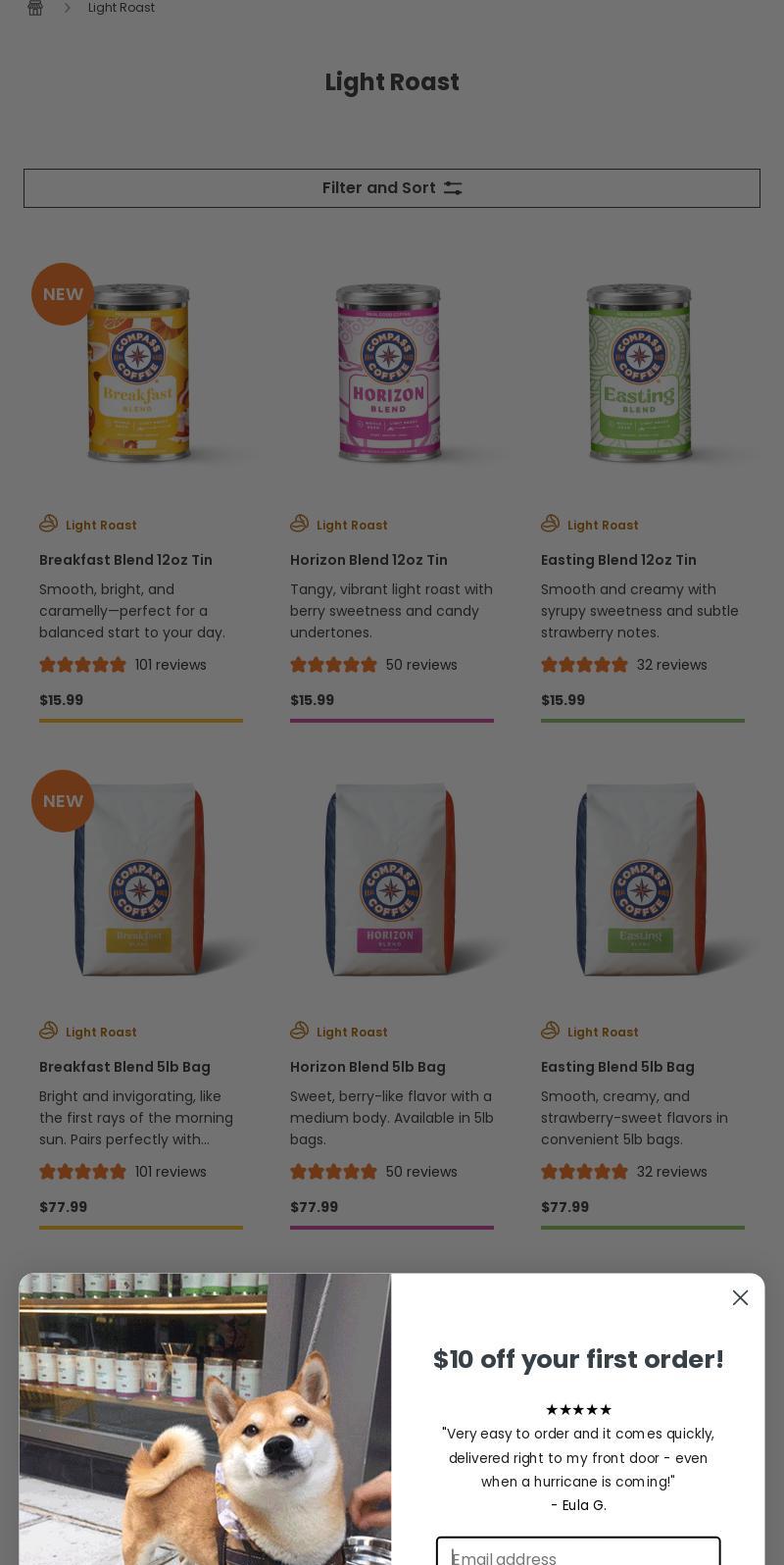The height and width of the screenshot is (1565, 784).
Task: Open 50 reviews for Horizon Blend 12oz Tin
Action: tap(421, 665)
